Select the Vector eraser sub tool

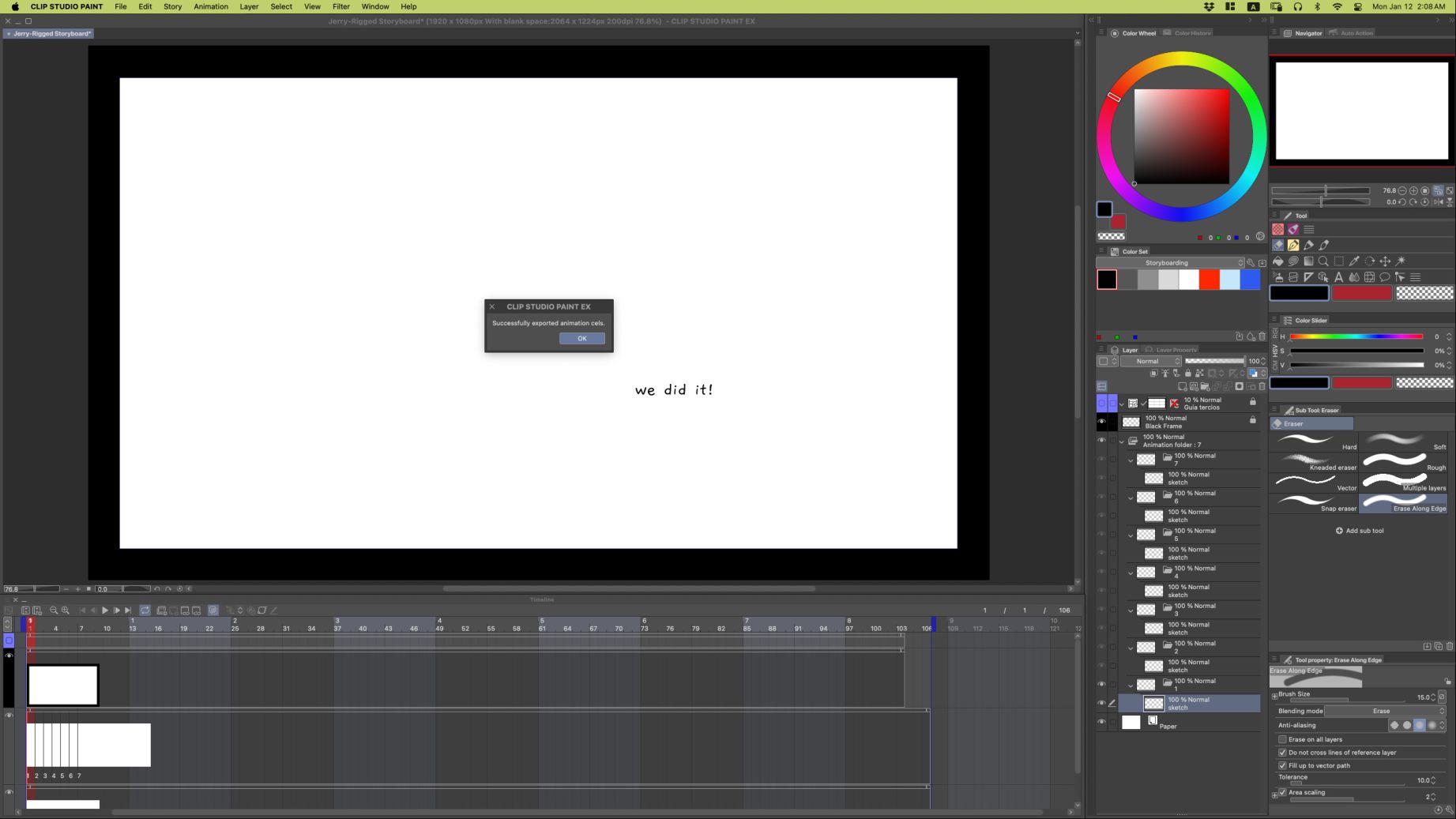tap(1315, 482)
